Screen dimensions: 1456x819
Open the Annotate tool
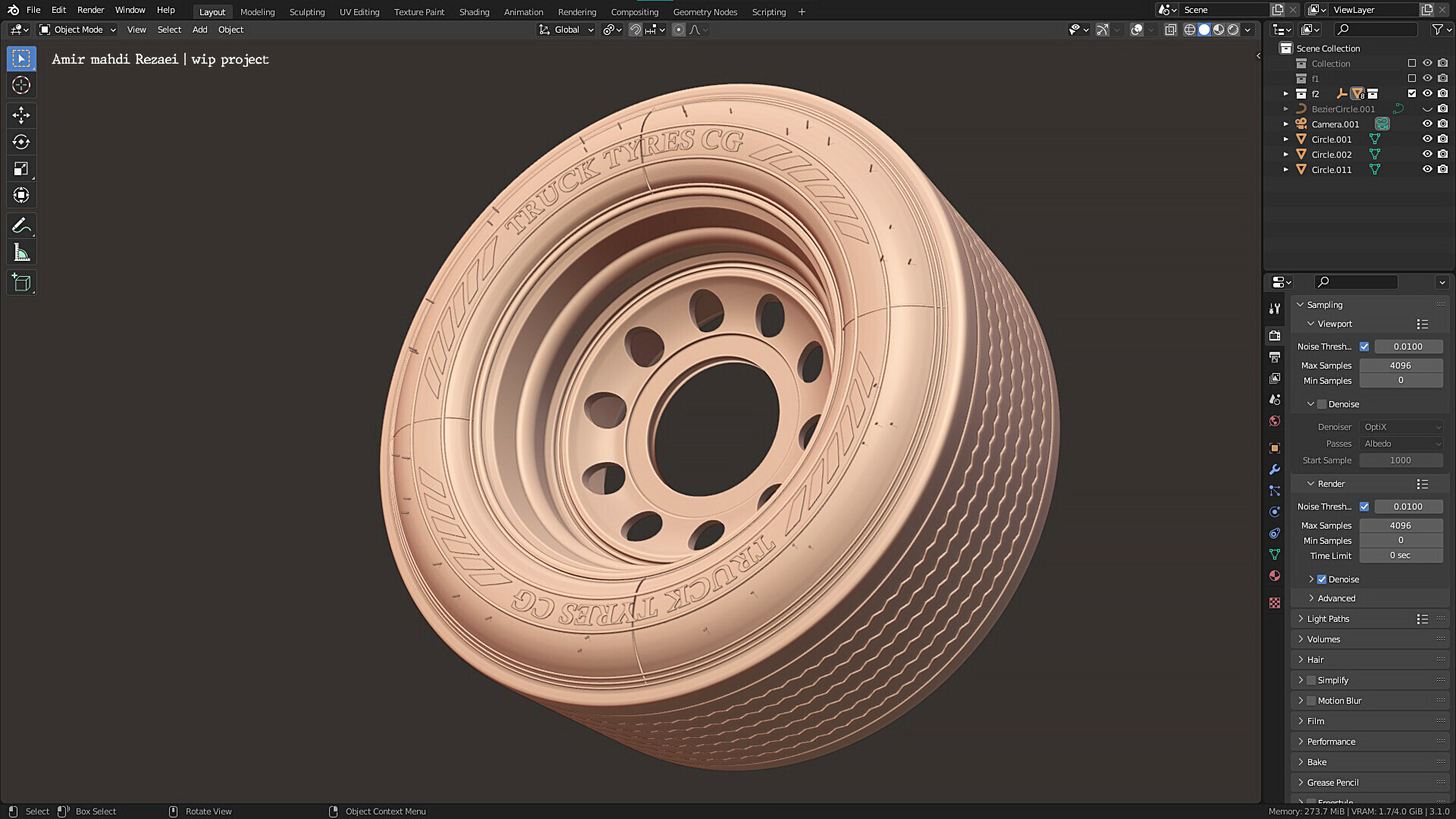(x=20, y=225)
